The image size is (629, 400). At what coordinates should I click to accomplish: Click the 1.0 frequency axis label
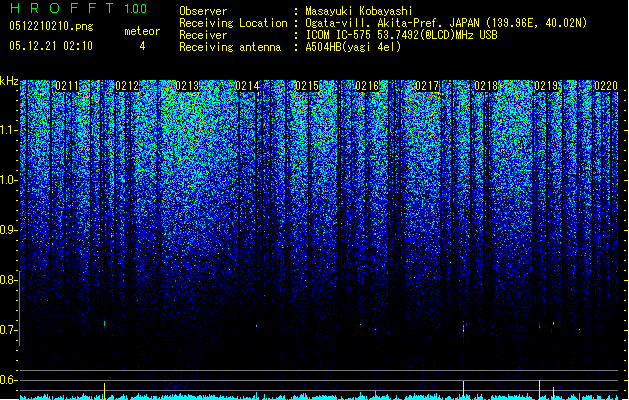(x=9, y=180)
